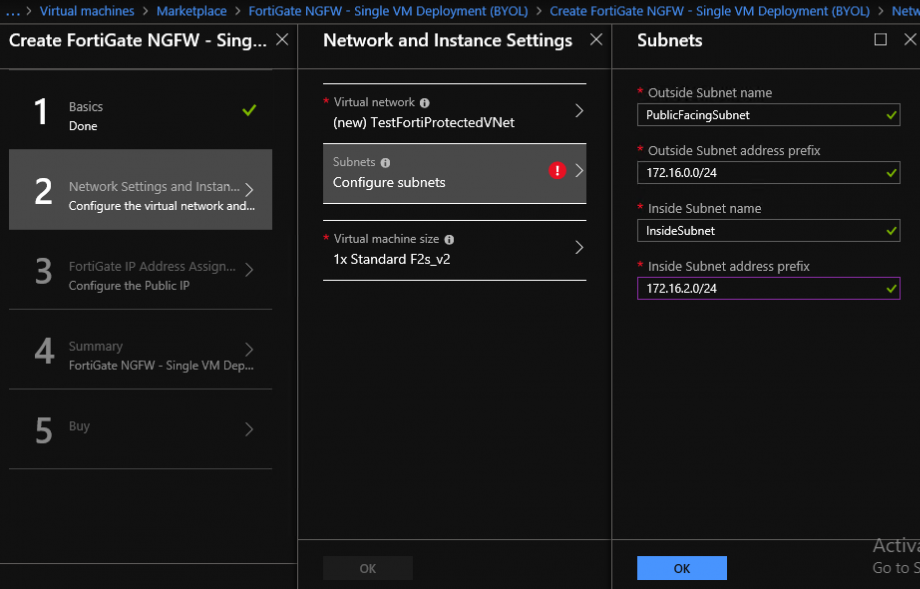
Task: Click the maximize icon on the Subnets panel
Action: pos(881,40)
